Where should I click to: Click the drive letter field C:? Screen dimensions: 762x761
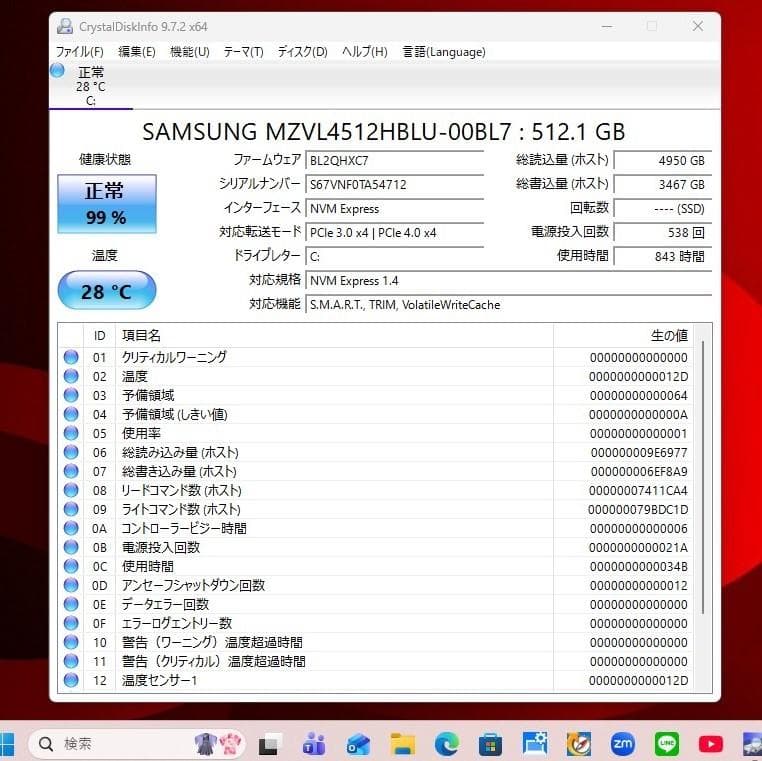pyautogui.click(x=395, y=257)
